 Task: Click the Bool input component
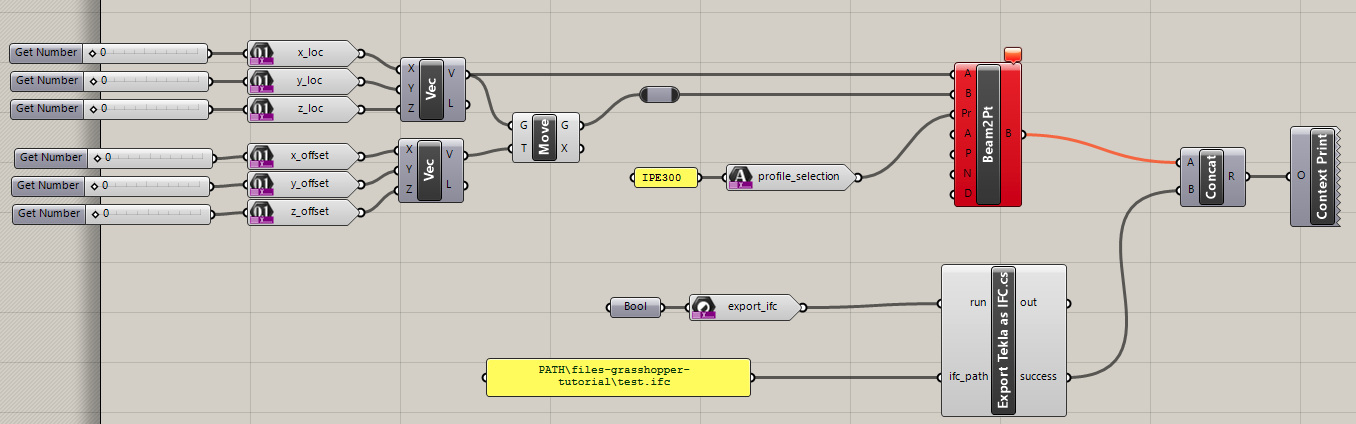coord(635,307)
